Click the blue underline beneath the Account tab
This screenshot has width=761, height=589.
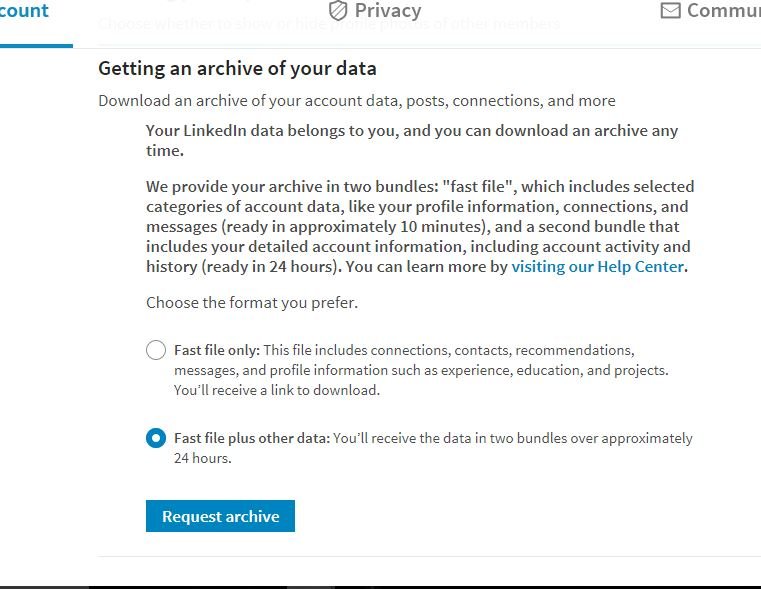36,46
